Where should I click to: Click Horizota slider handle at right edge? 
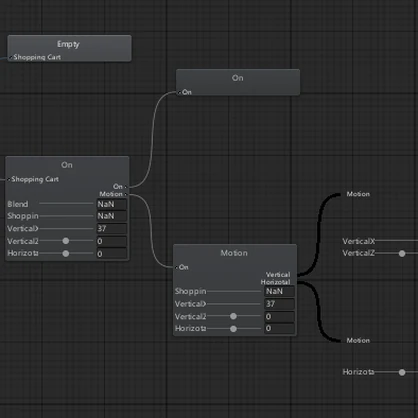pos(402,372)
